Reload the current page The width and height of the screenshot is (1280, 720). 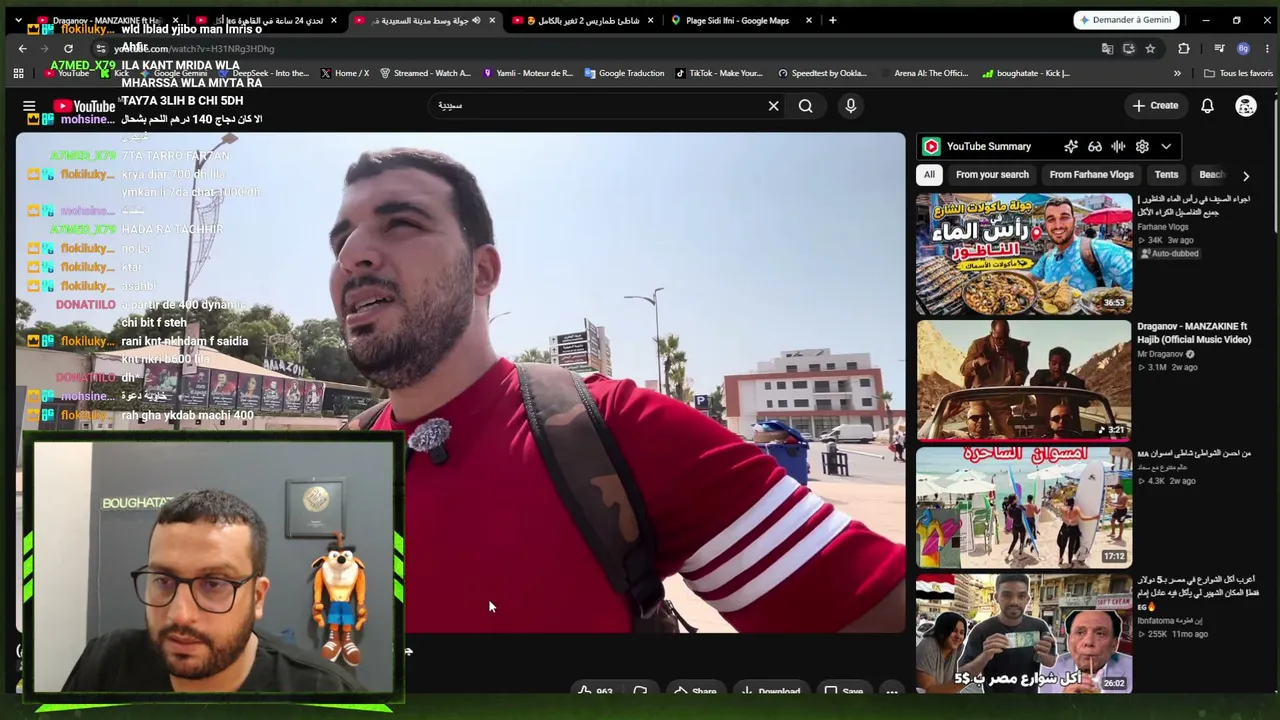pos(68,48)
